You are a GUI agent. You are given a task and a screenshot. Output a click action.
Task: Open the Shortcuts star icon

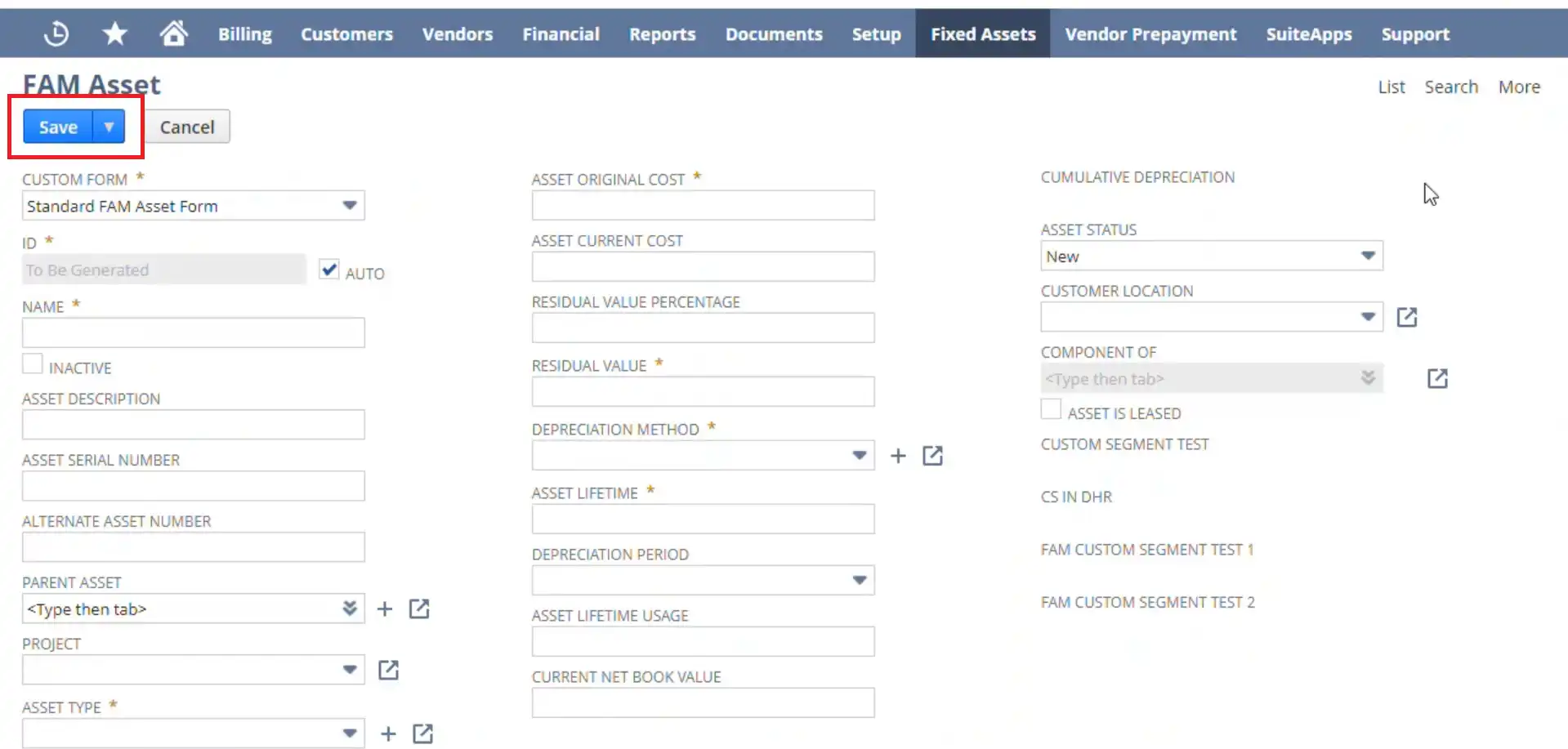pos(114,33)
